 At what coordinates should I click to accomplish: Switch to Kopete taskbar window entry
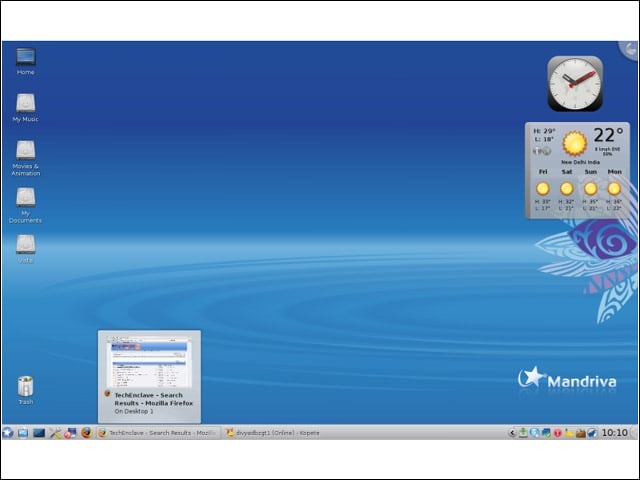tap(273, 433)
